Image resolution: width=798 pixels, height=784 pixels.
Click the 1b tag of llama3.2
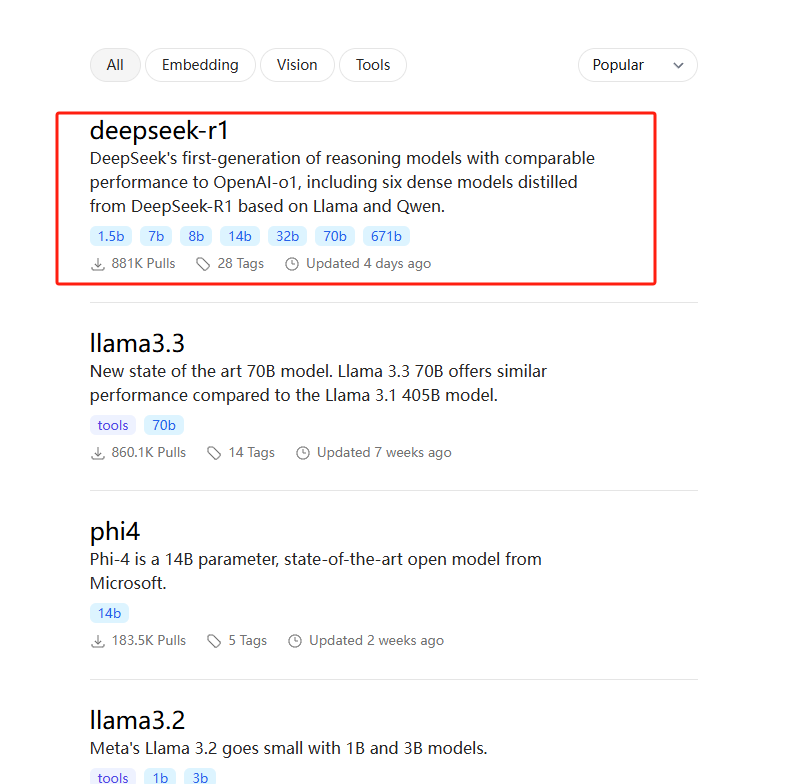pos(160,777)
